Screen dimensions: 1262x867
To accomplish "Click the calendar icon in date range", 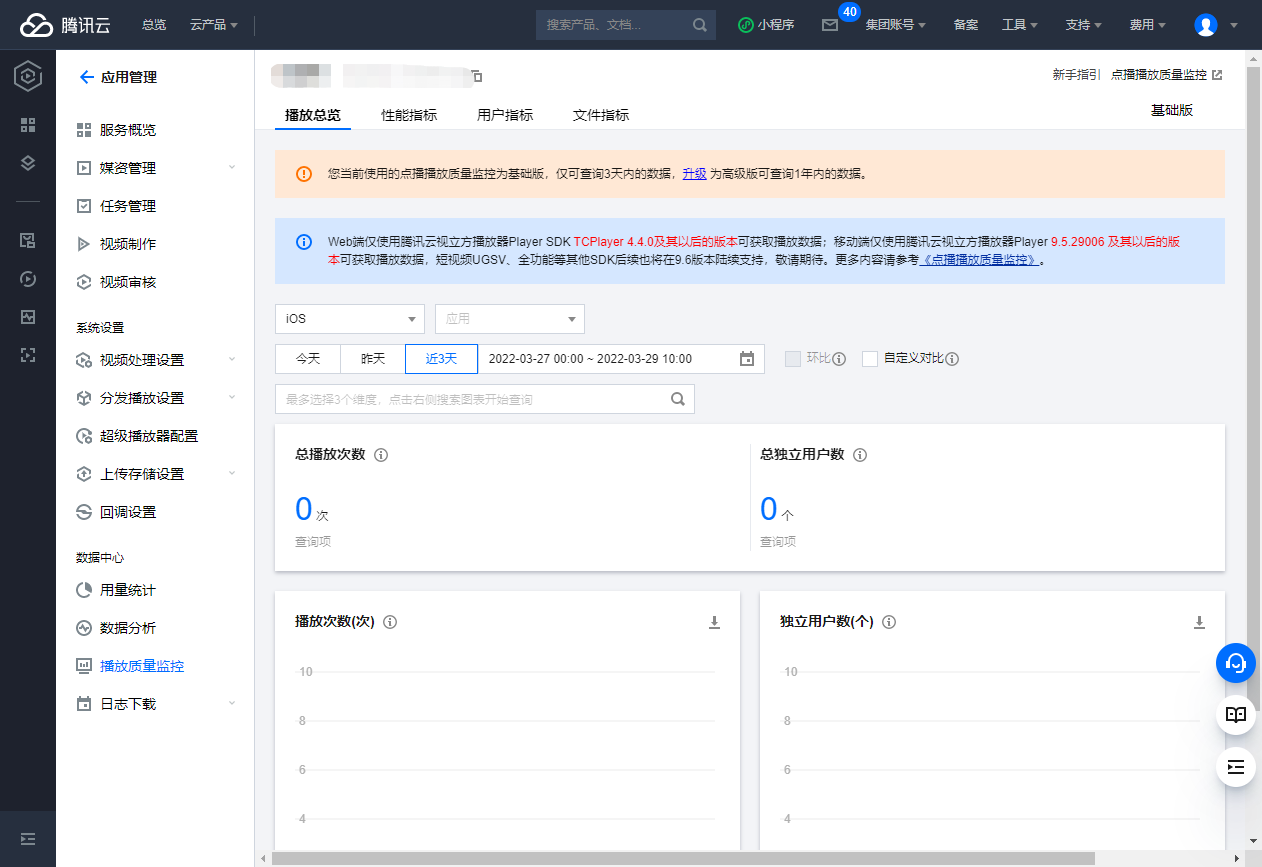I will [x=746, y=359].
